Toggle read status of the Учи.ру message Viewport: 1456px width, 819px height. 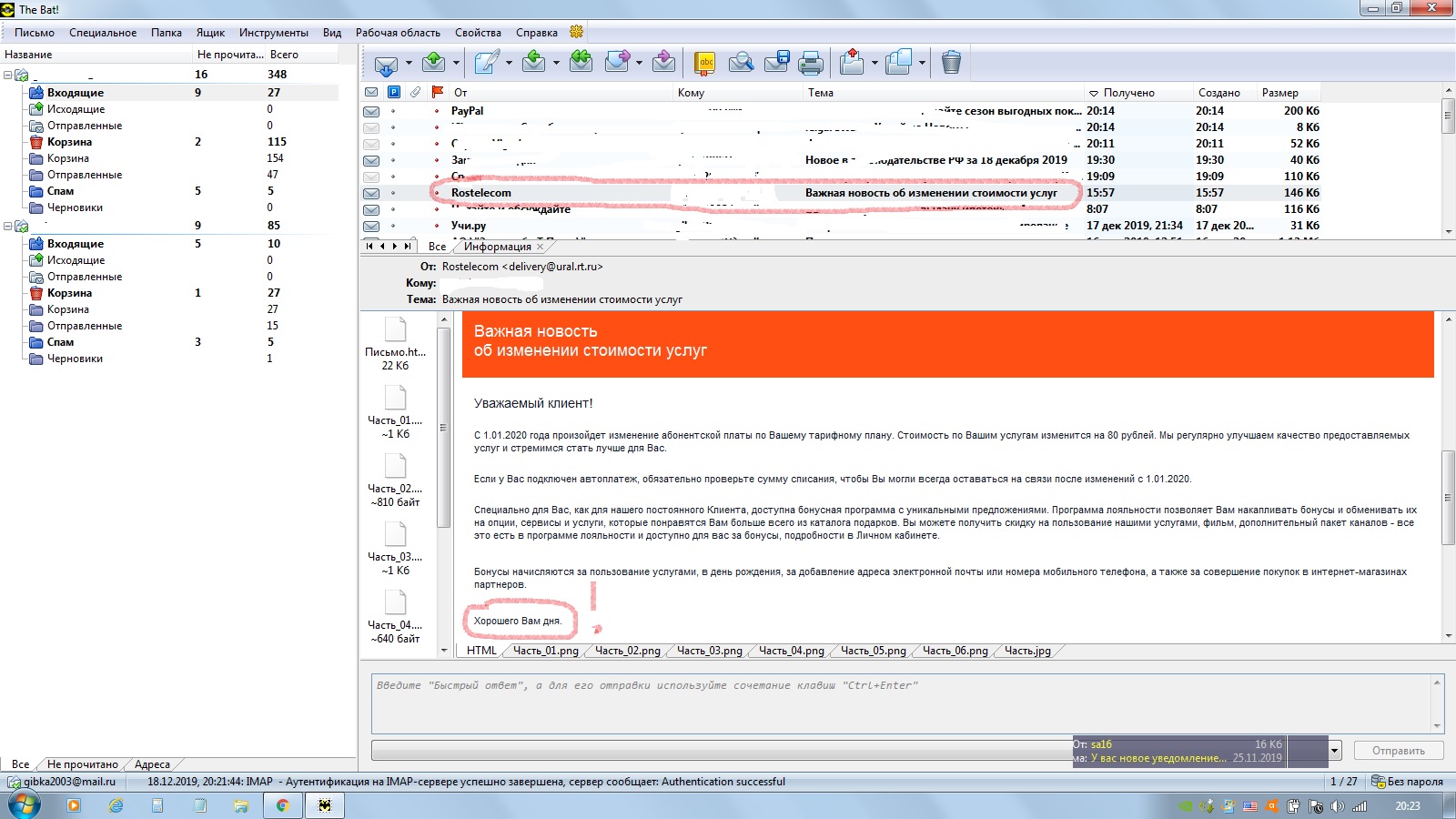pyautogui.click(x=371, y=226)
